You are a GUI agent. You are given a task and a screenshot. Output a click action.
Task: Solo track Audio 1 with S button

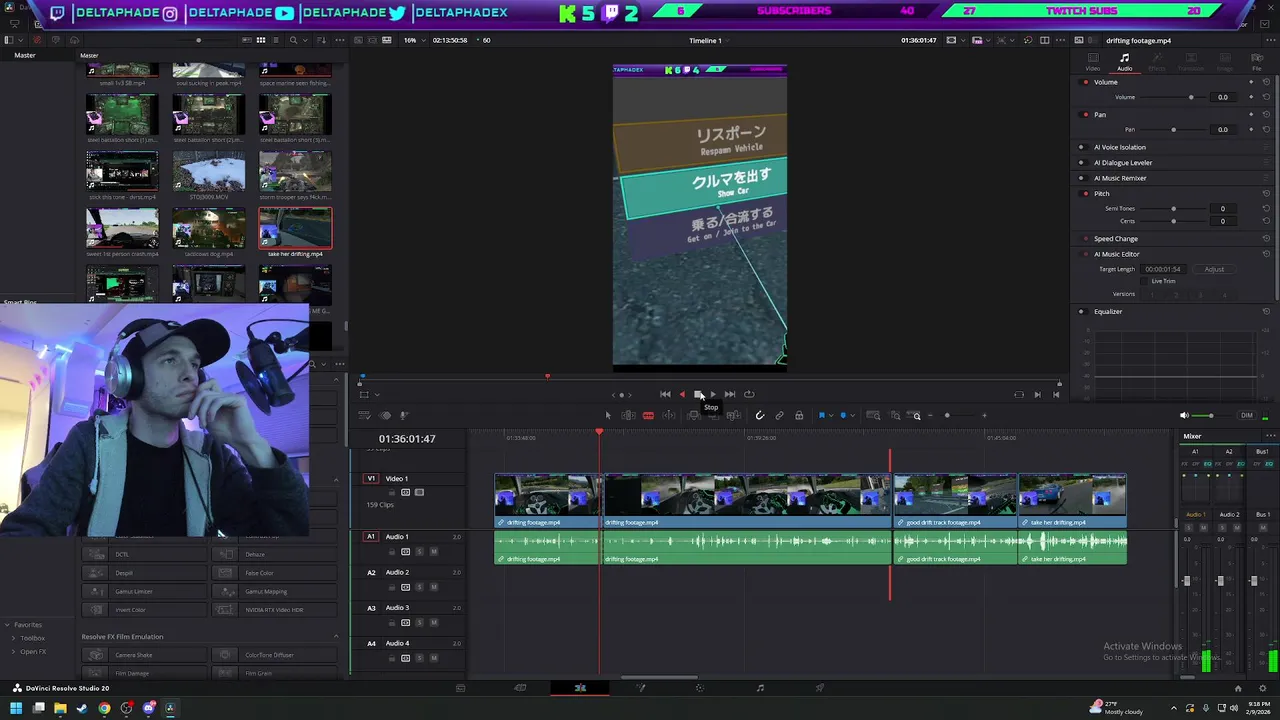pos(420,552)
